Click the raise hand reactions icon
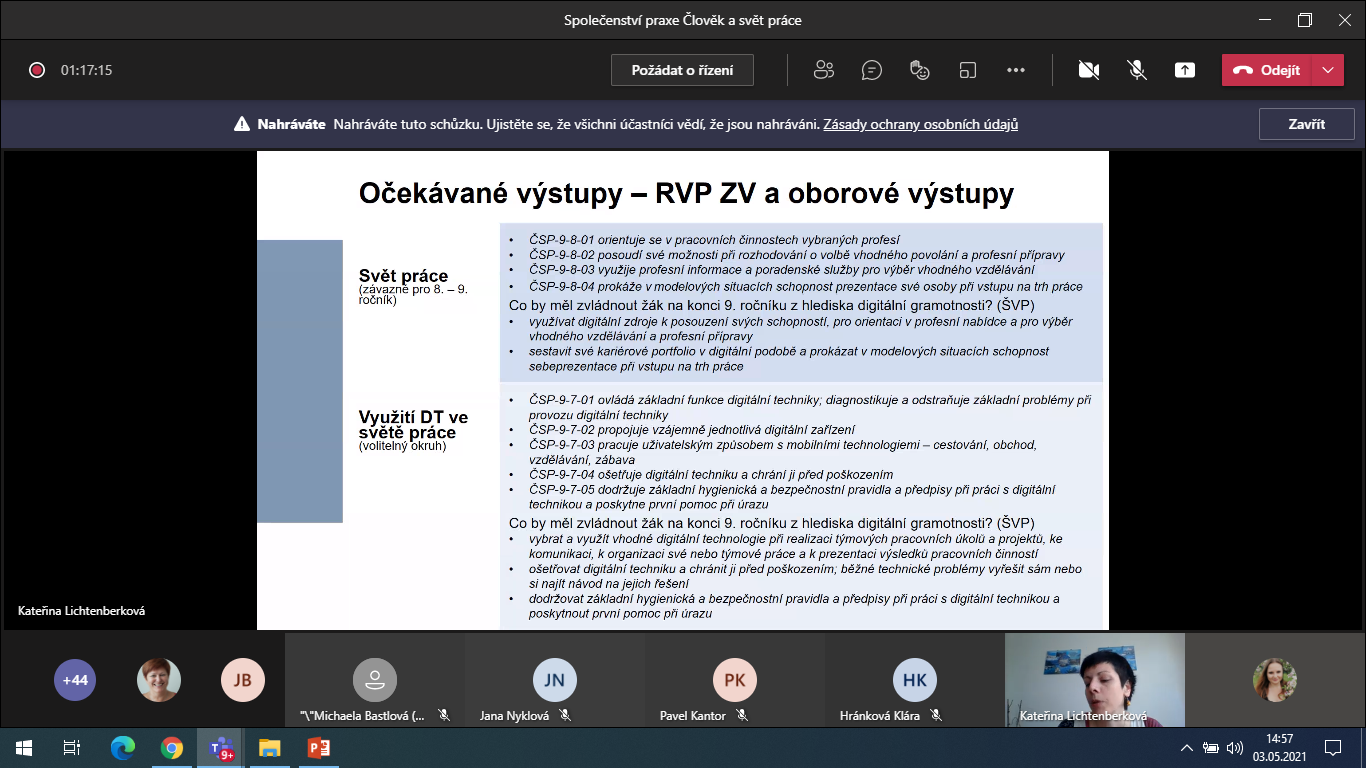Image resolution: width=1366 pixels, height=768 pixels. [x=920, y=70]
